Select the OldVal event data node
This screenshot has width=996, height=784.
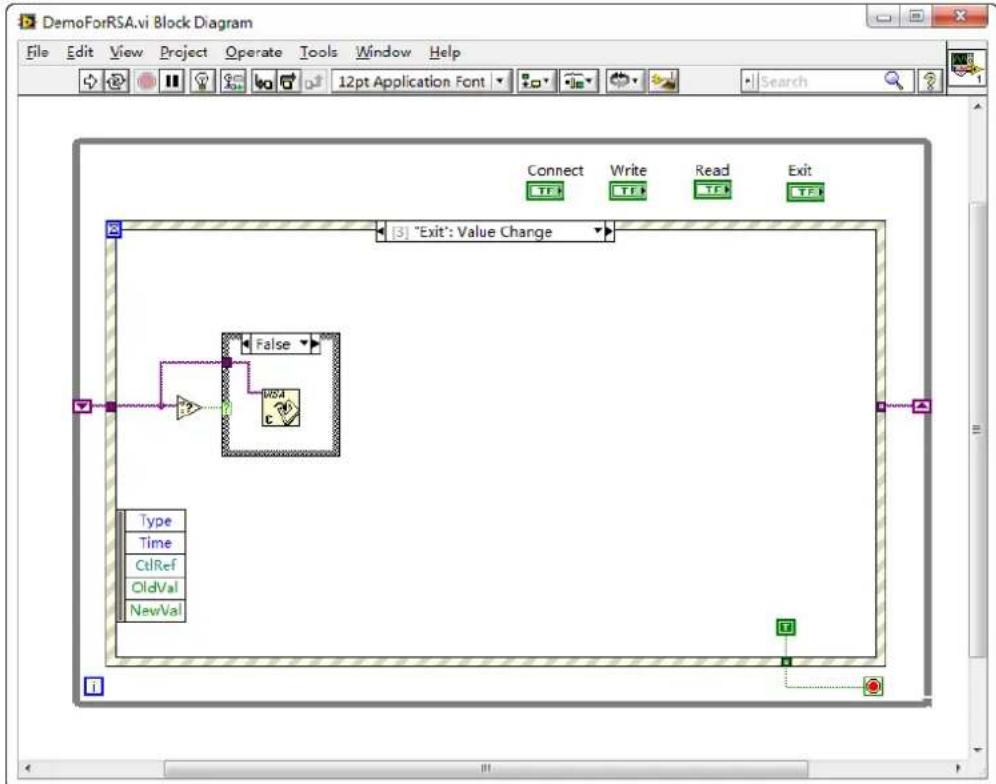155,588
